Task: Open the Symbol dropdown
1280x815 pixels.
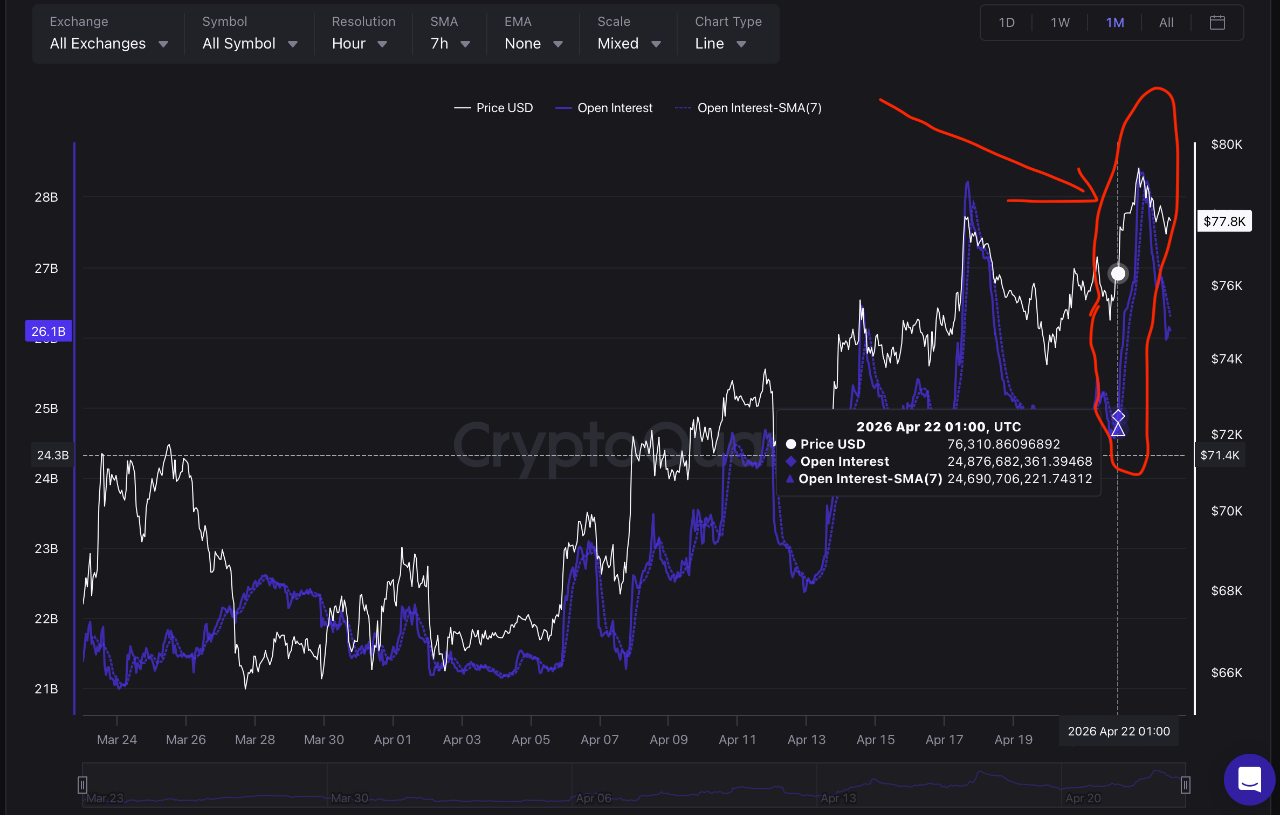Action: click(x=250, y=44)
